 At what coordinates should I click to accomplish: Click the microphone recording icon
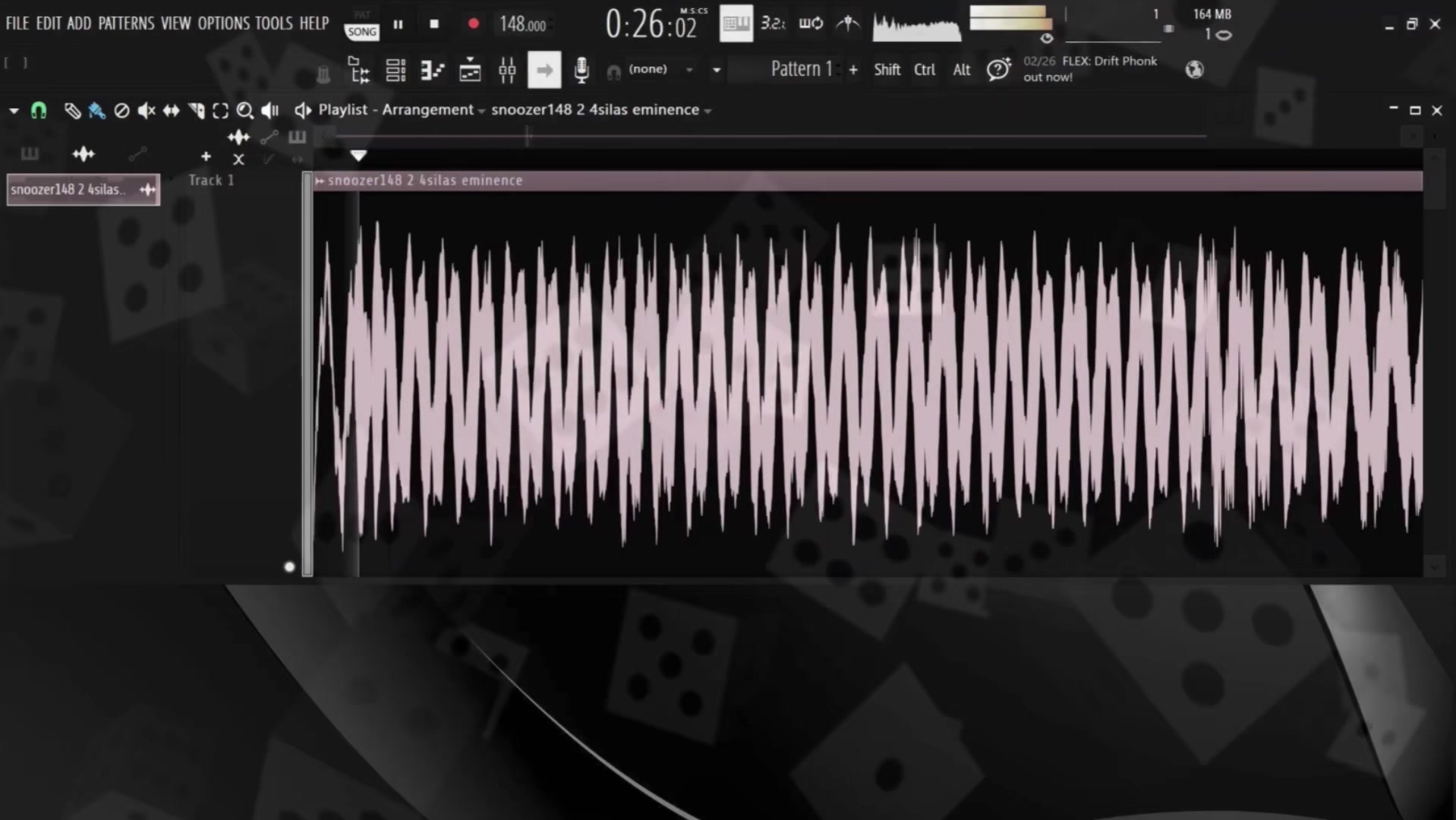point(581,70)
